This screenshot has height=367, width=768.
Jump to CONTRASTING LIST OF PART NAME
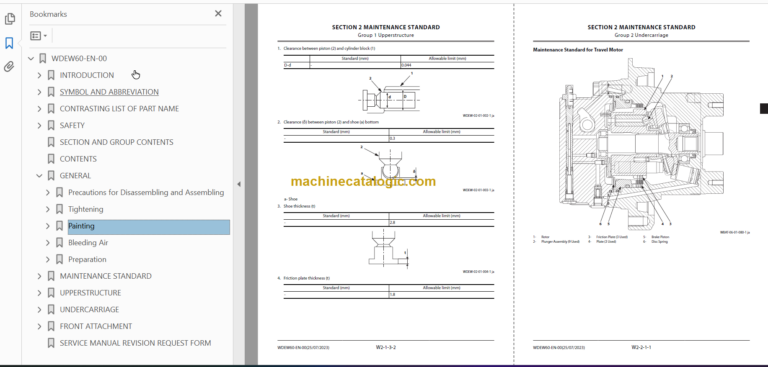(x=119, y=108)
